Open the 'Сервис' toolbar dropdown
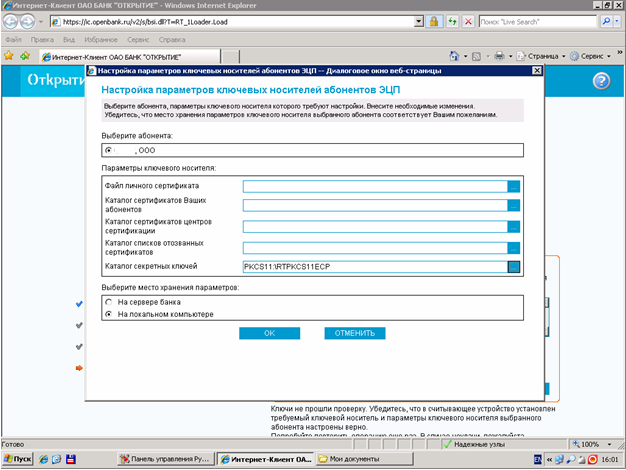626x470 pixels. point(595,57)
